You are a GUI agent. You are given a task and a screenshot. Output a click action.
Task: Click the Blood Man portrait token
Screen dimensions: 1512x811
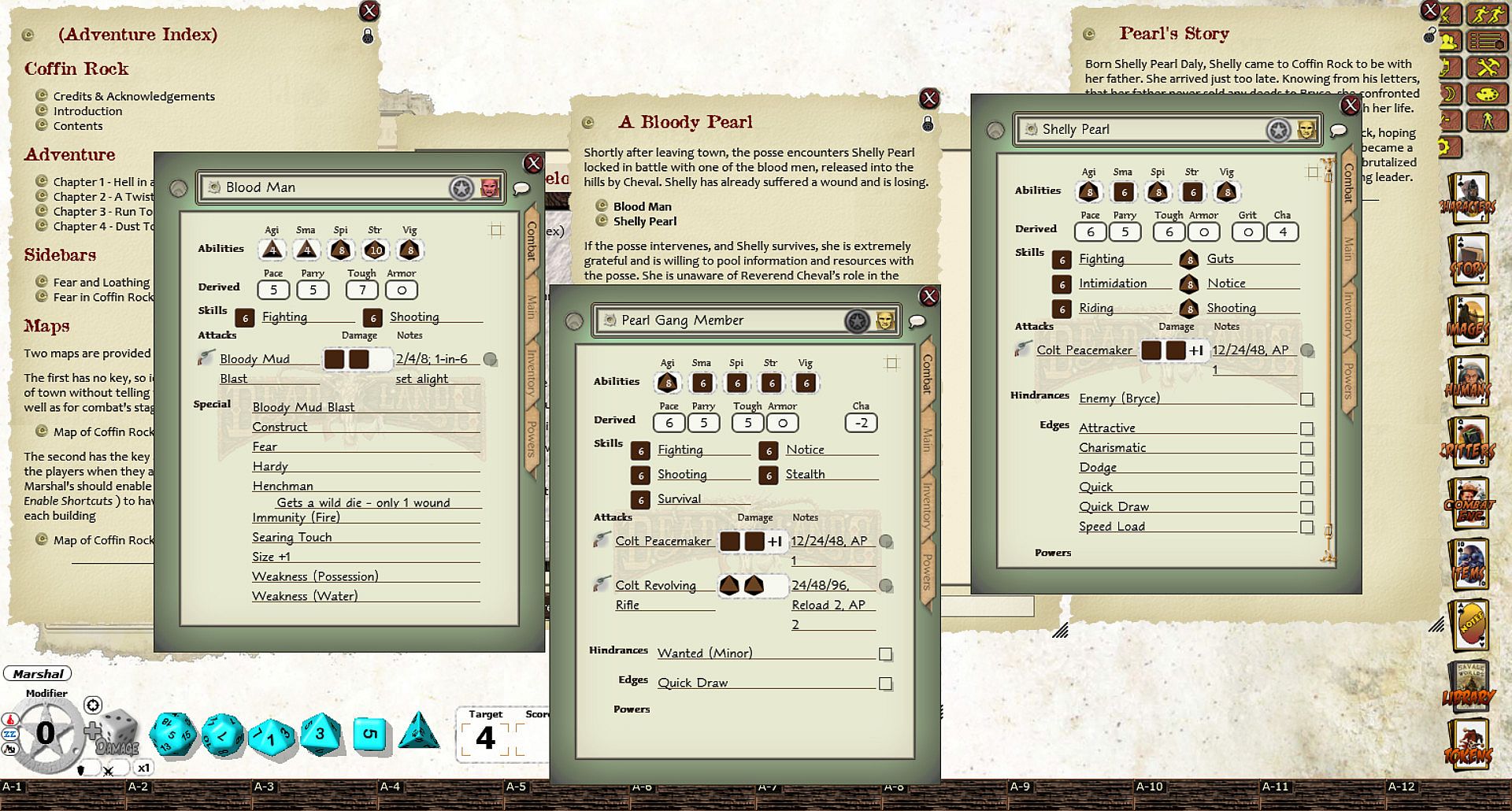click(490, 187)
